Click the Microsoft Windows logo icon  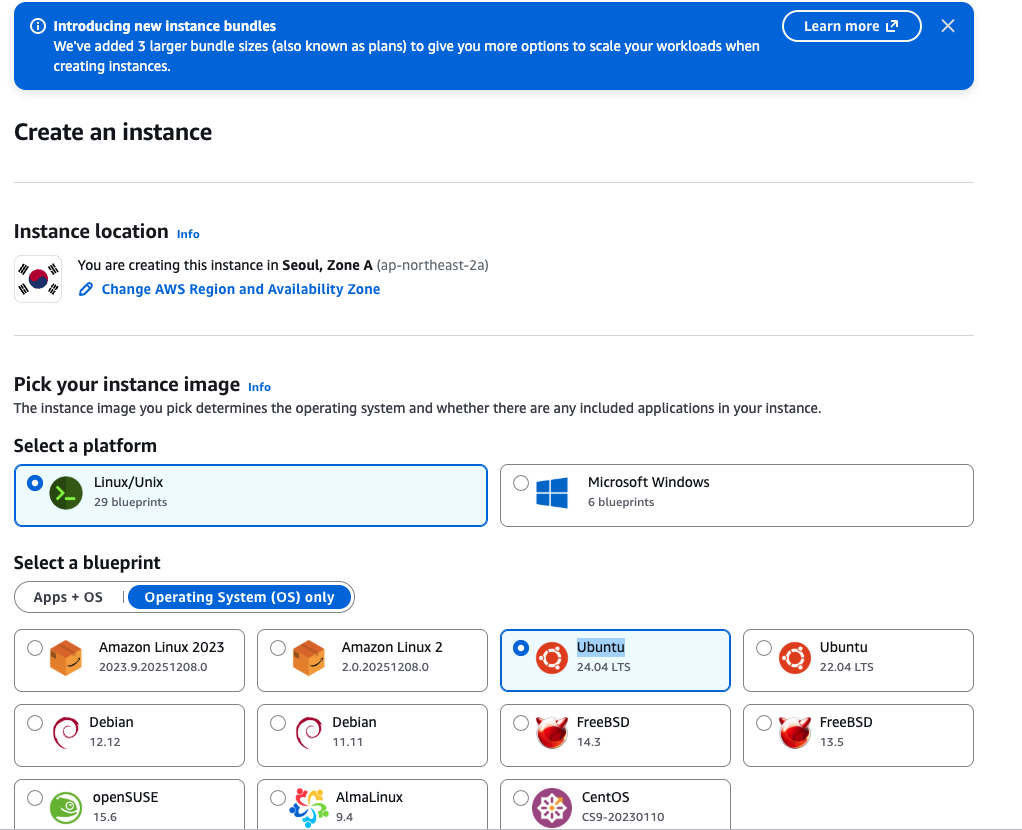click(552, 493)
